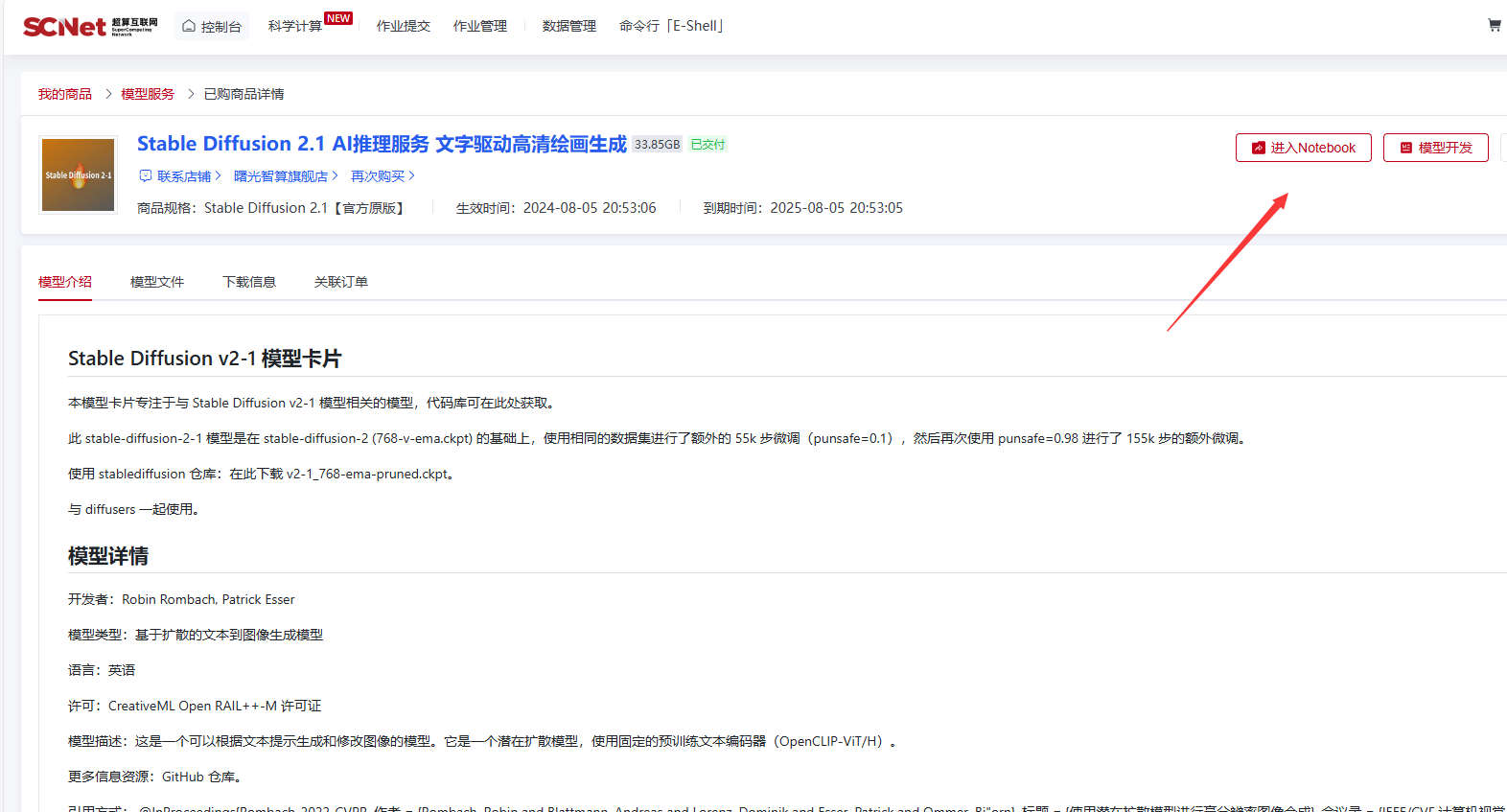Click the 模型详情 heading
Viewport: 1507px width, 812px height.
[108, 556]
